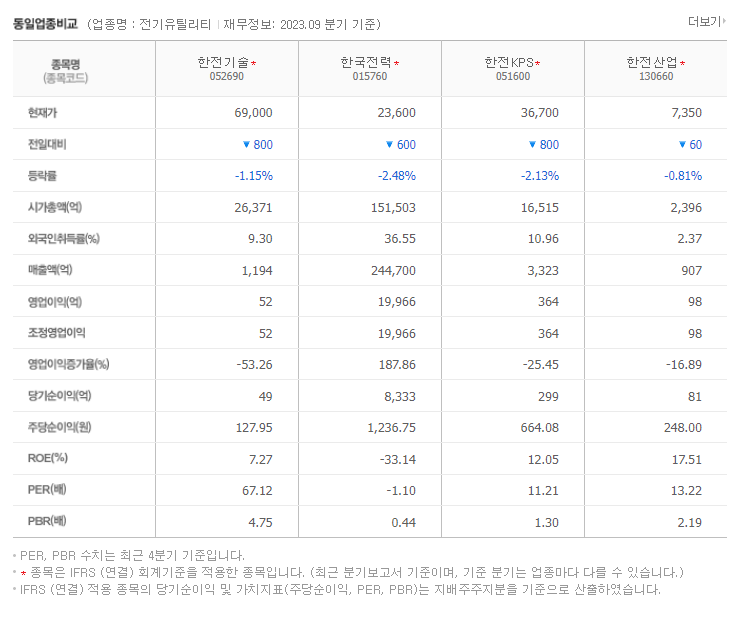
Task: Select the current price 69,000
Action: click(x=253, y=113)
